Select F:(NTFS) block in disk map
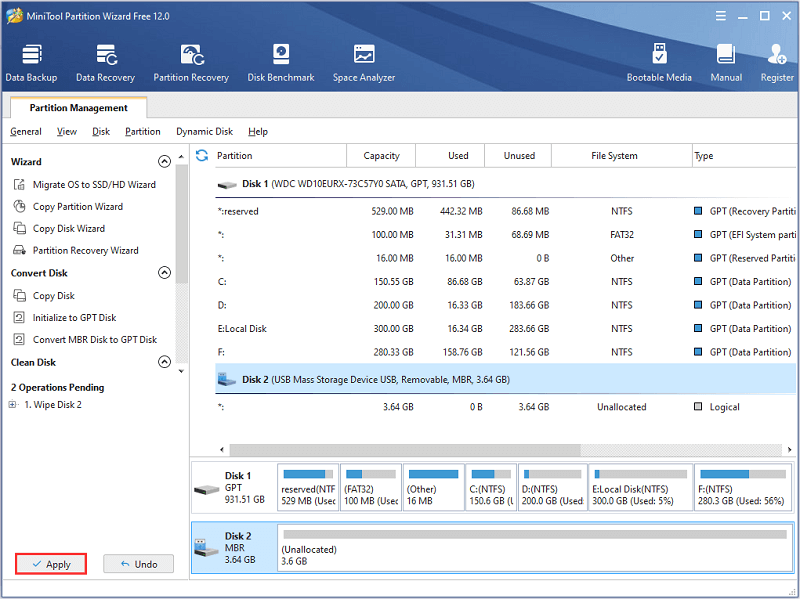 point(743,487)
